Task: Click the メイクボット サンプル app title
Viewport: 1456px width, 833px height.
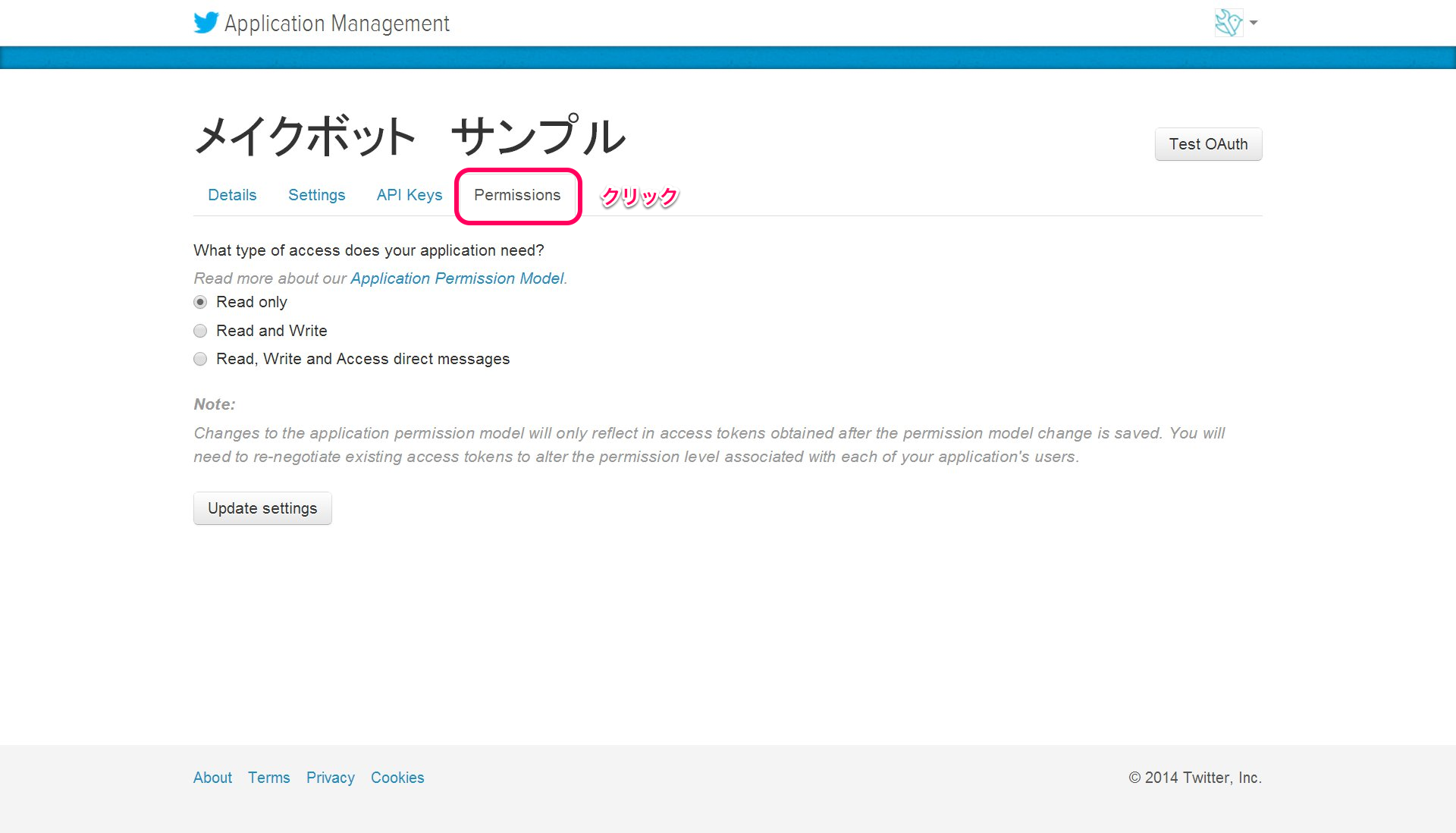Action: click(x=409, y=136)
